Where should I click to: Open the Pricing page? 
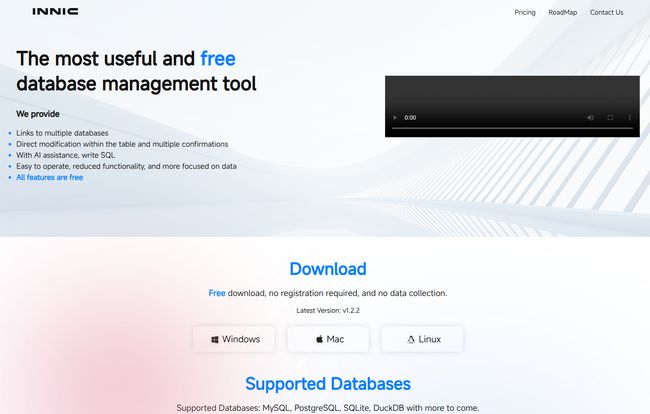pos(525,12)
